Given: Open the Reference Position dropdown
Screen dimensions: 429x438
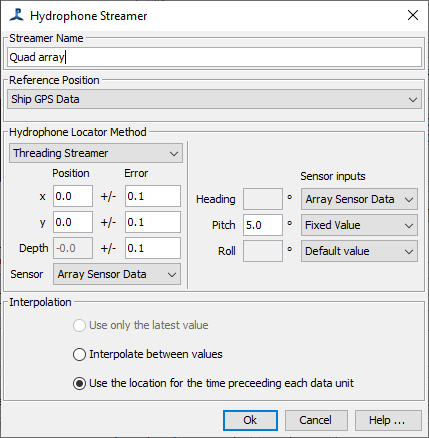Looking at the screenshot, I should [214, 99].
